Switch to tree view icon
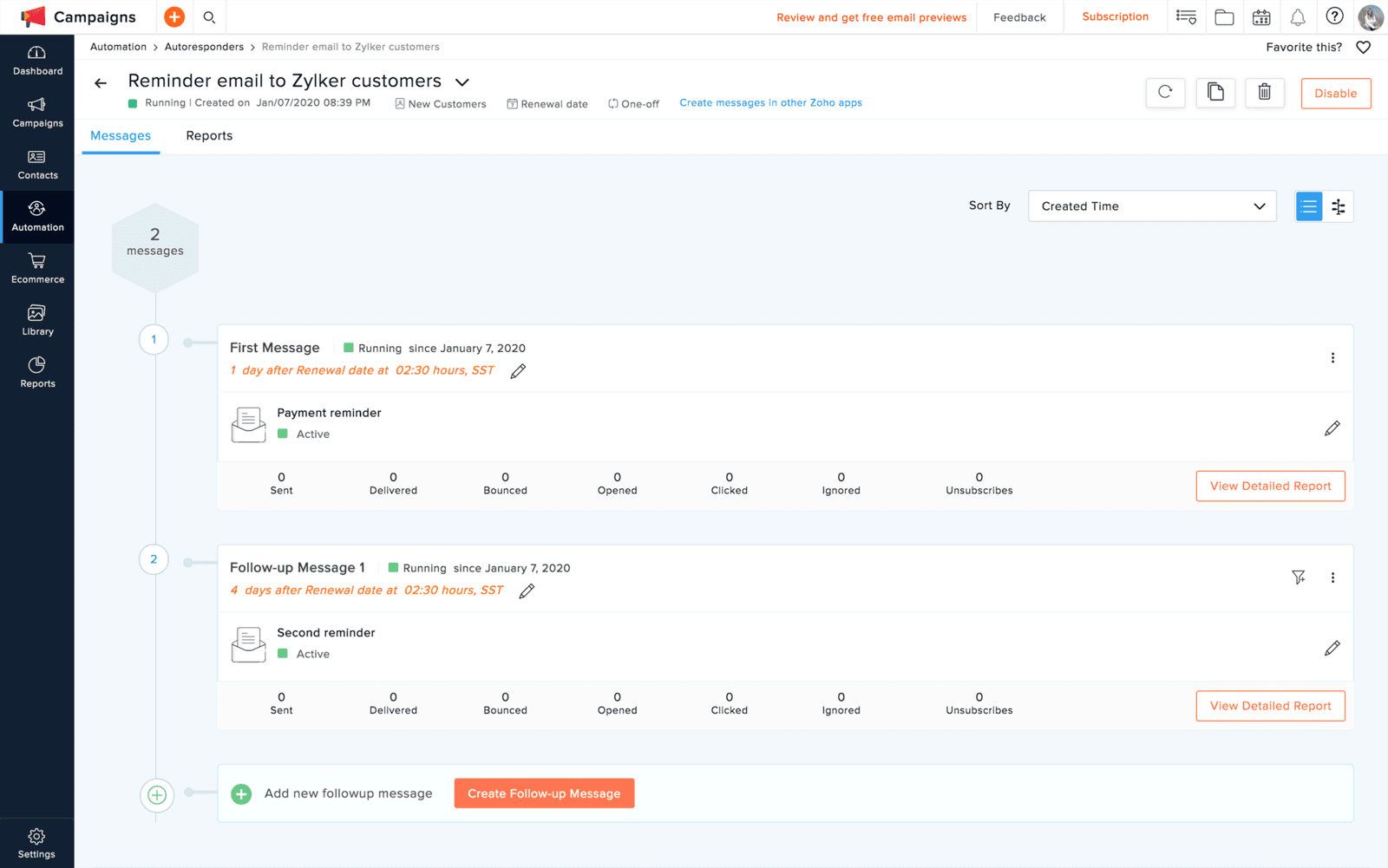This screenshot has height=868, width=1388. coord(1339,206)
